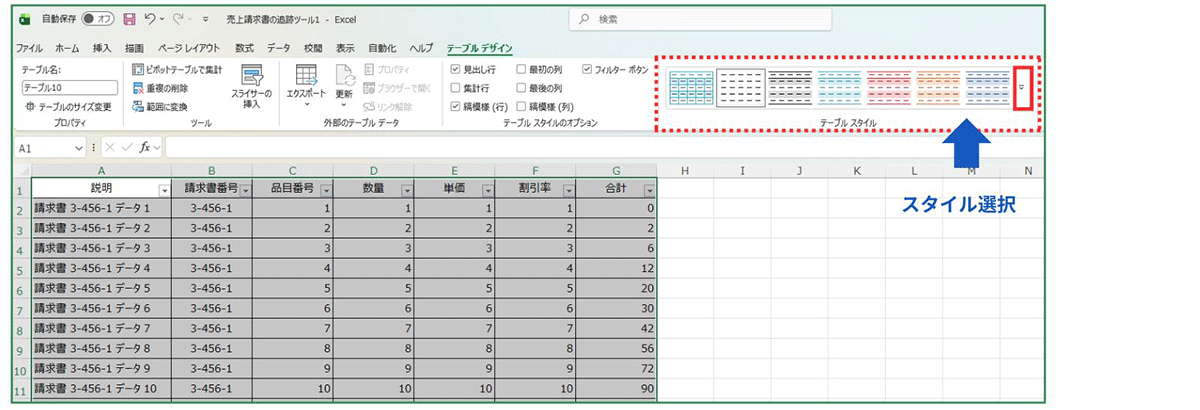
Task: Switch to the 校閲 tab
Action: click(313, 48)
